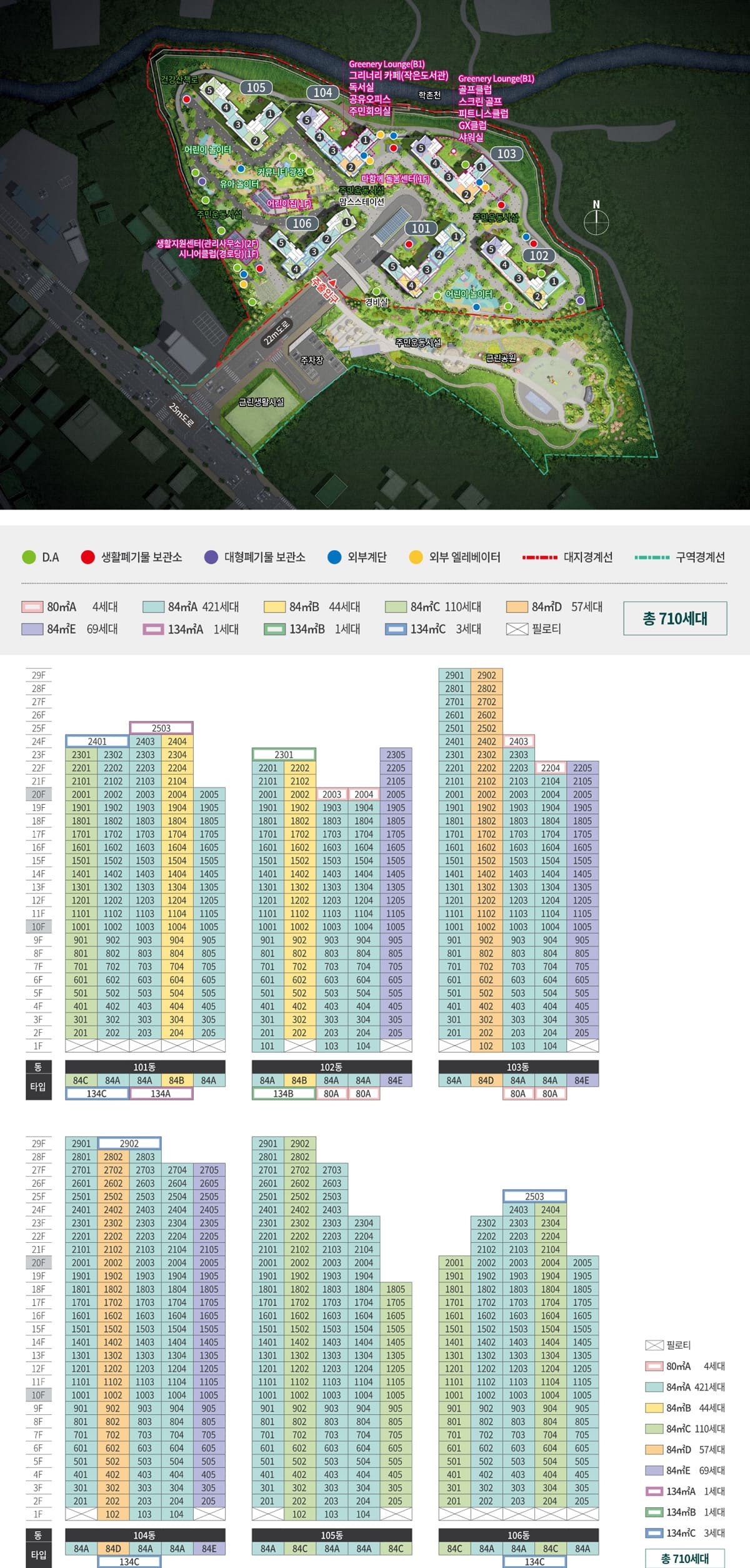
Task: Select building badge 106 on the site map
Action: 302,223
